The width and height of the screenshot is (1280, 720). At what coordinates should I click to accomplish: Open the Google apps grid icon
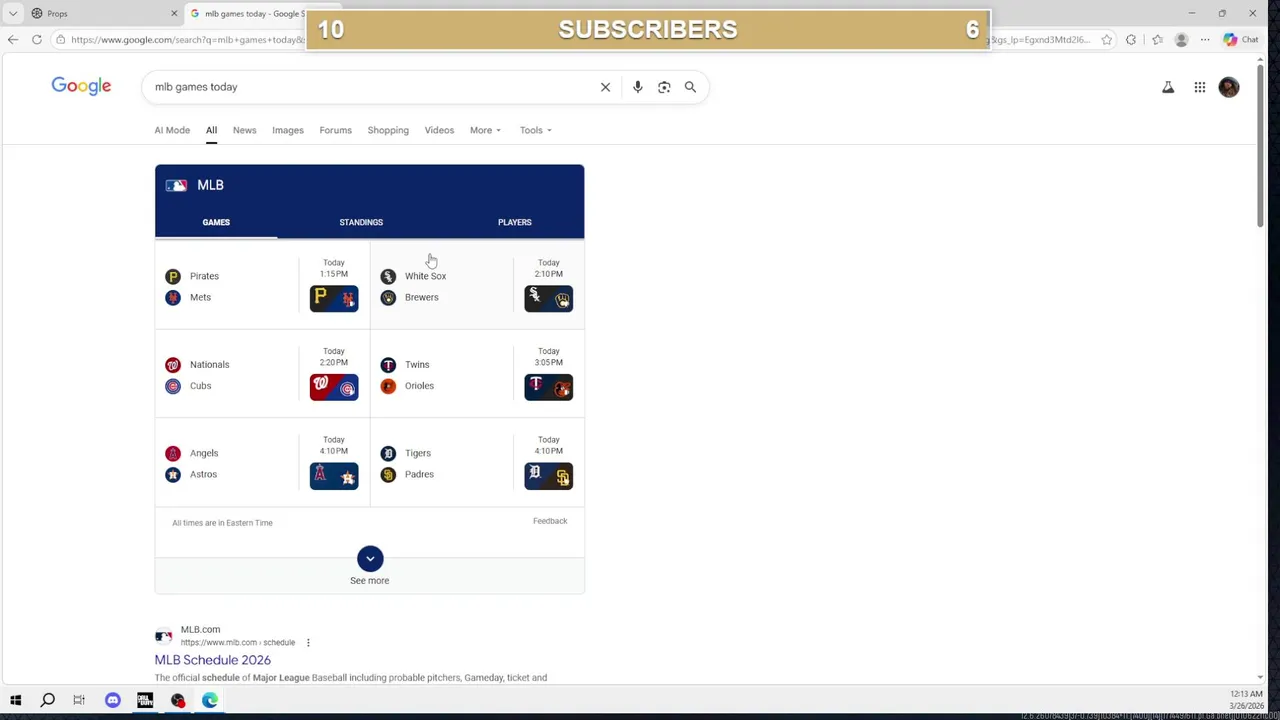pyautogui.click(x=1200, y=87)
